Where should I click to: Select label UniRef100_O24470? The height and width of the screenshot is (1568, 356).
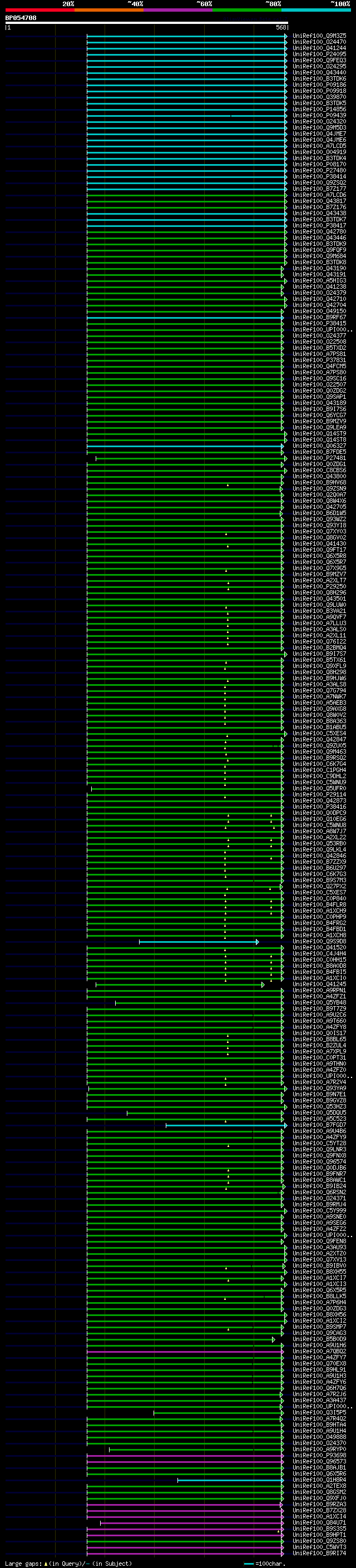(319, 42)
